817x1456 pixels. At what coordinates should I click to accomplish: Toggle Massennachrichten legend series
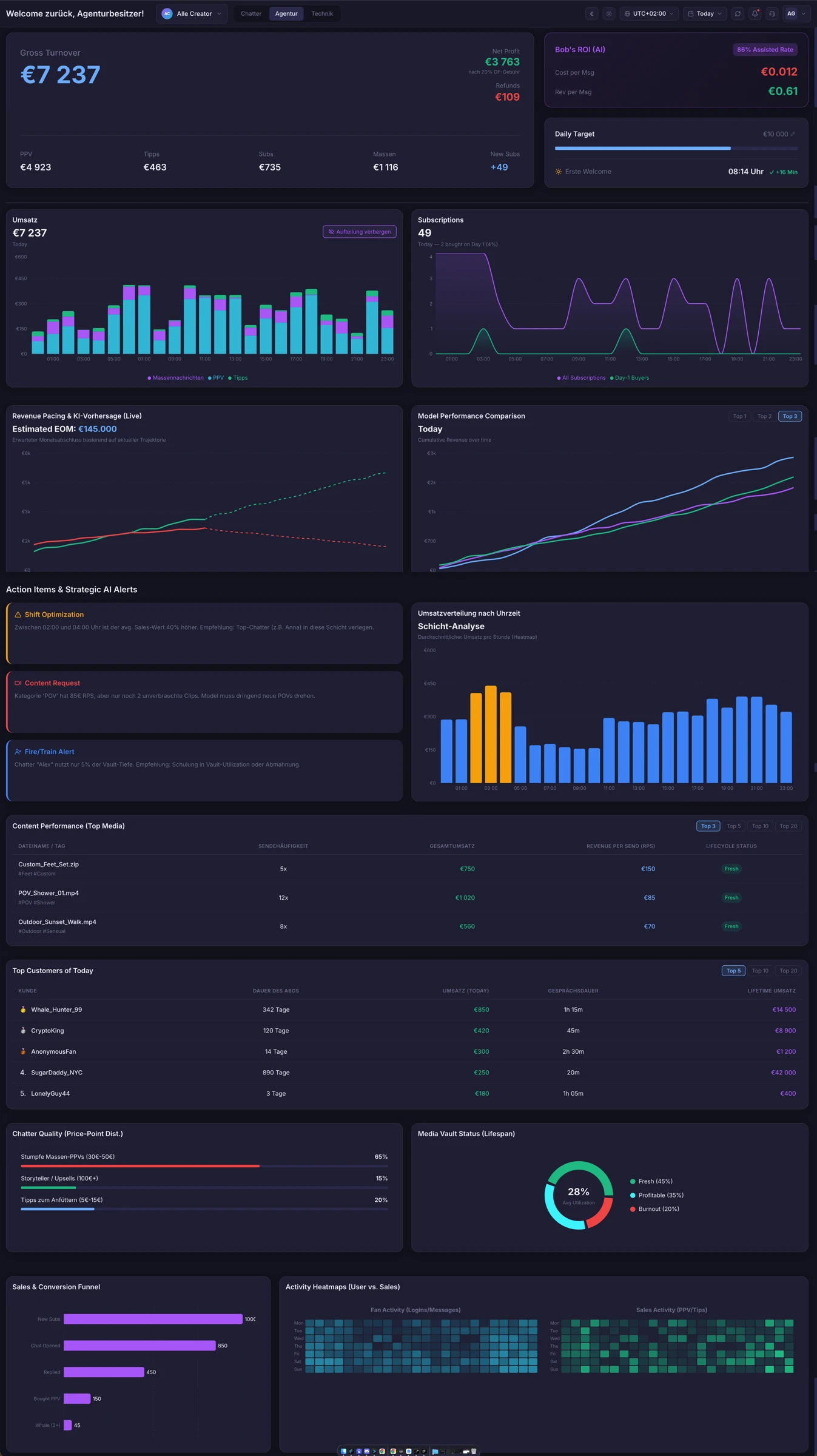[x=176, y=378]
